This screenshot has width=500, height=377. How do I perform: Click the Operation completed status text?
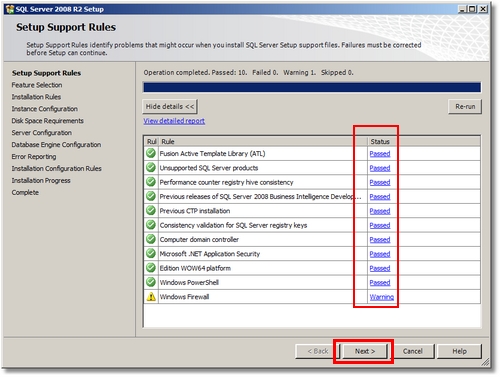248,73
